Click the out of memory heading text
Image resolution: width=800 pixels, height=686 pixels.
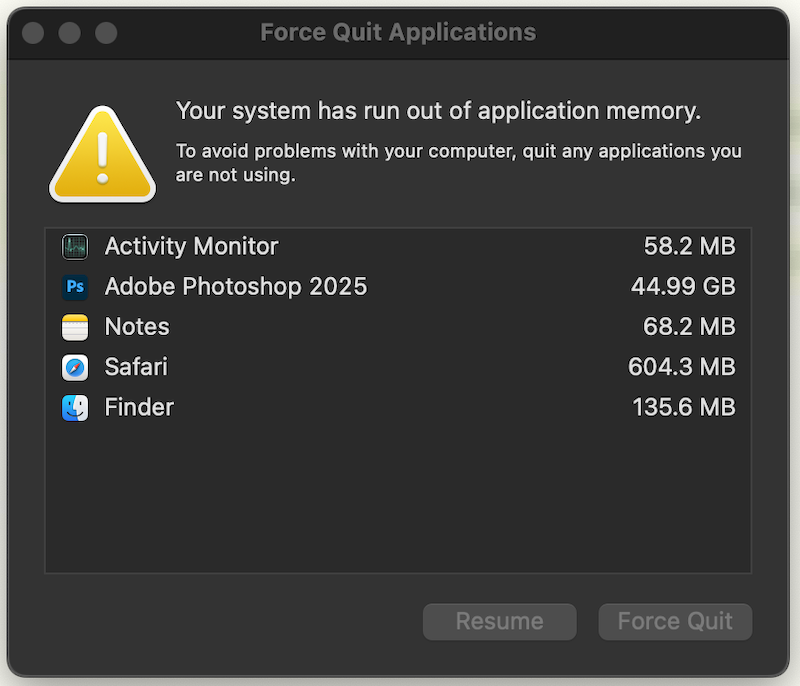[438, 111]
